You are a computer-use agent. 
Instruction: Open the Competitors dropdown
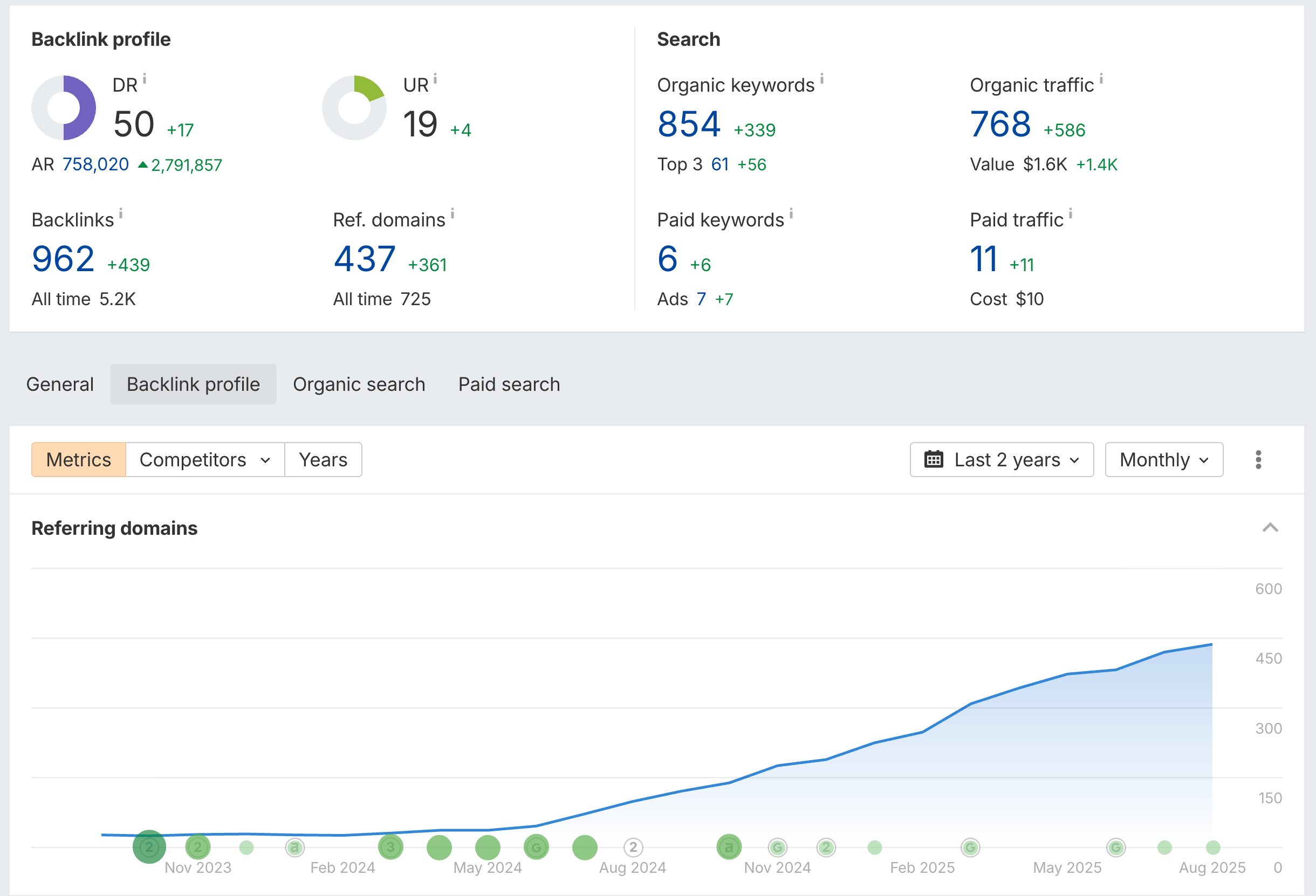(204, 460)
